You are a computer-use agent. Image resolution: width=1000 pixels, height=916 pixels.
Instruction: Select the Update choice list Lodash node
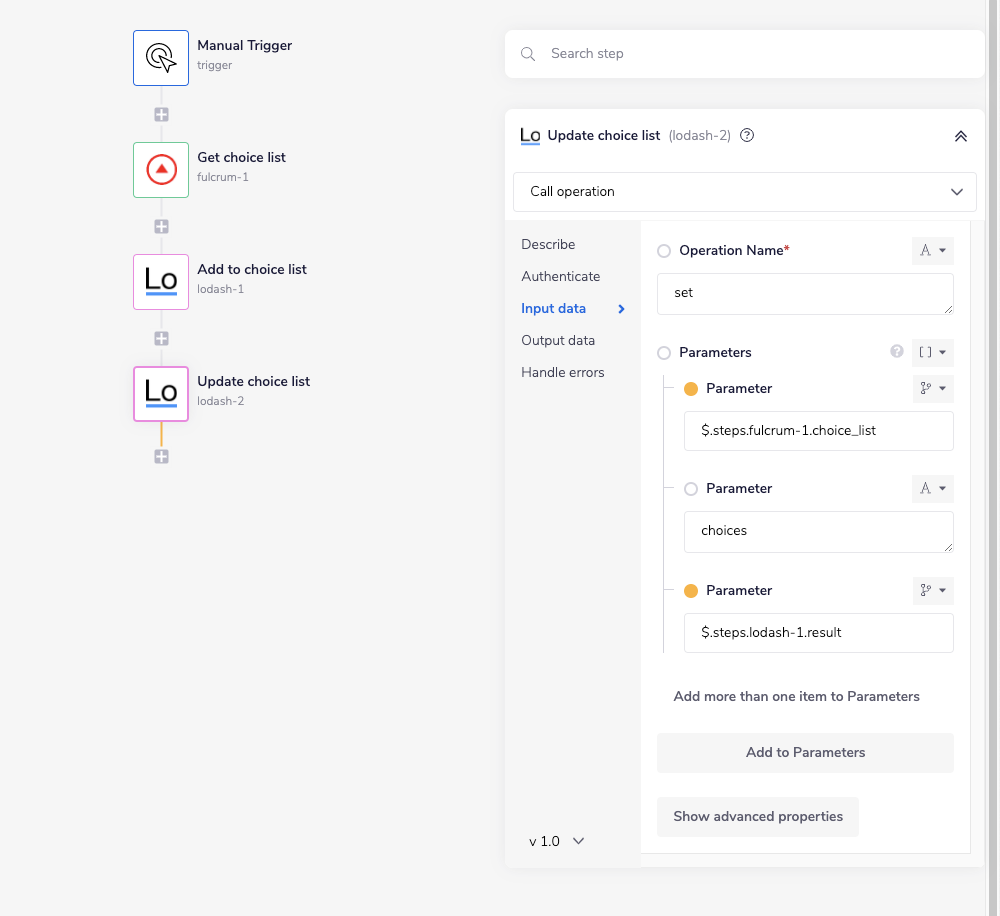click(161, 393)
